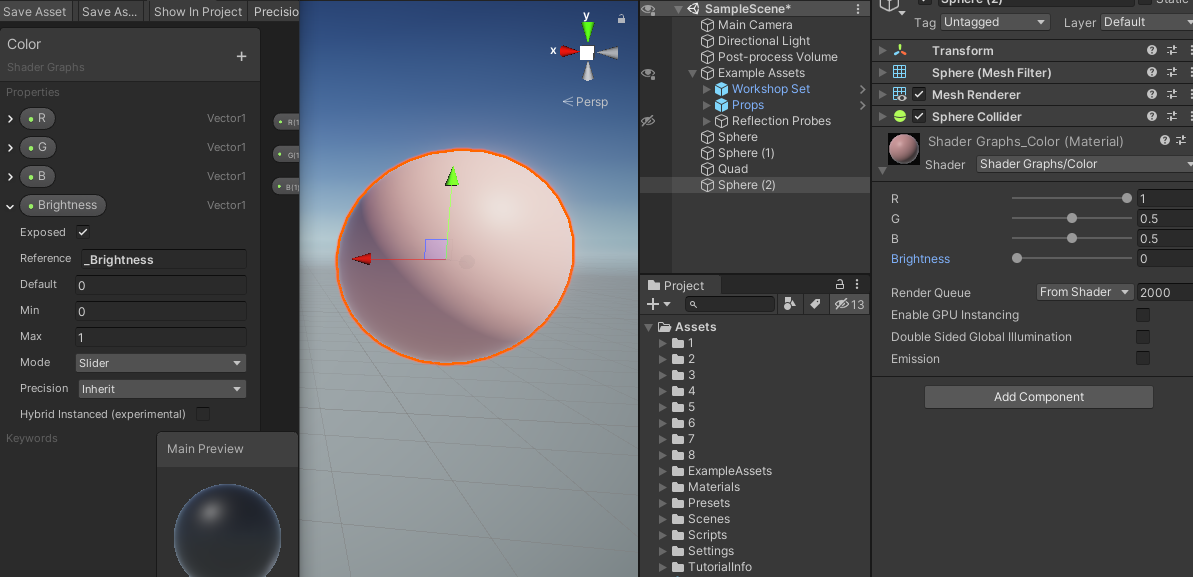Enable the Emission checkbox

point(1143,359)
